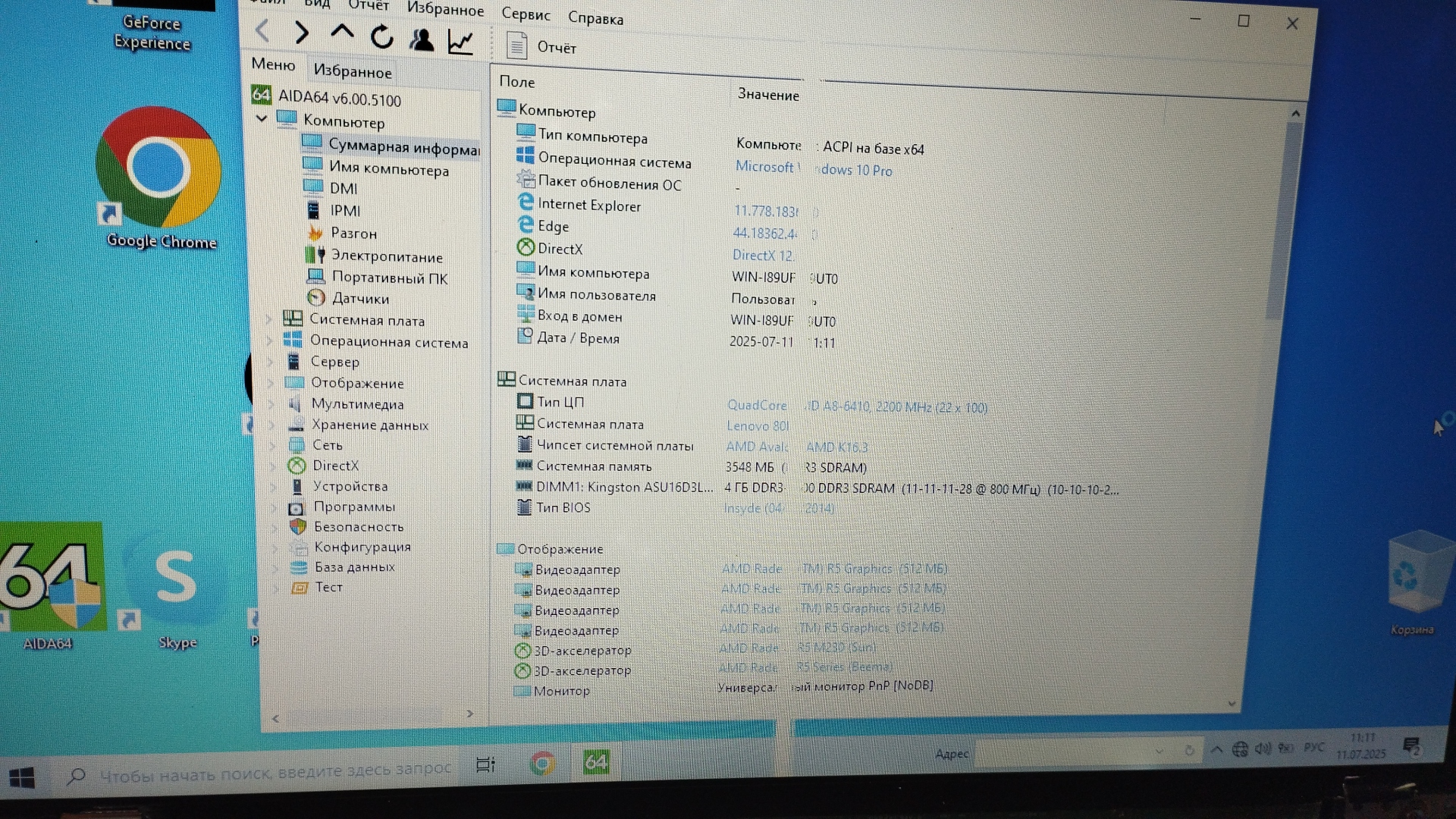The image size is (1456, 819).
Task: Open the user profile toolbar icon
Action: point(422,39)
